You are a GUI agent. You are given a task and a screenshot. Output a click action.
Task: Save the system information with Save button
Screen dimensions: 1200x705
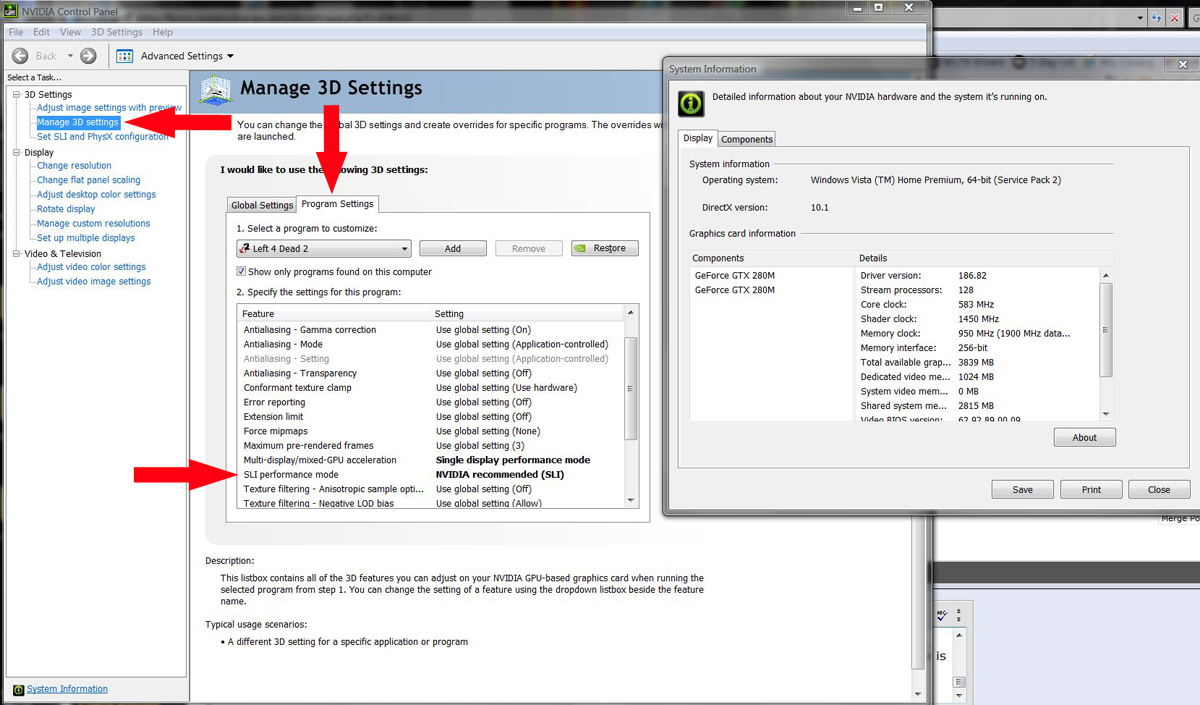click(x=1023, y=490)
